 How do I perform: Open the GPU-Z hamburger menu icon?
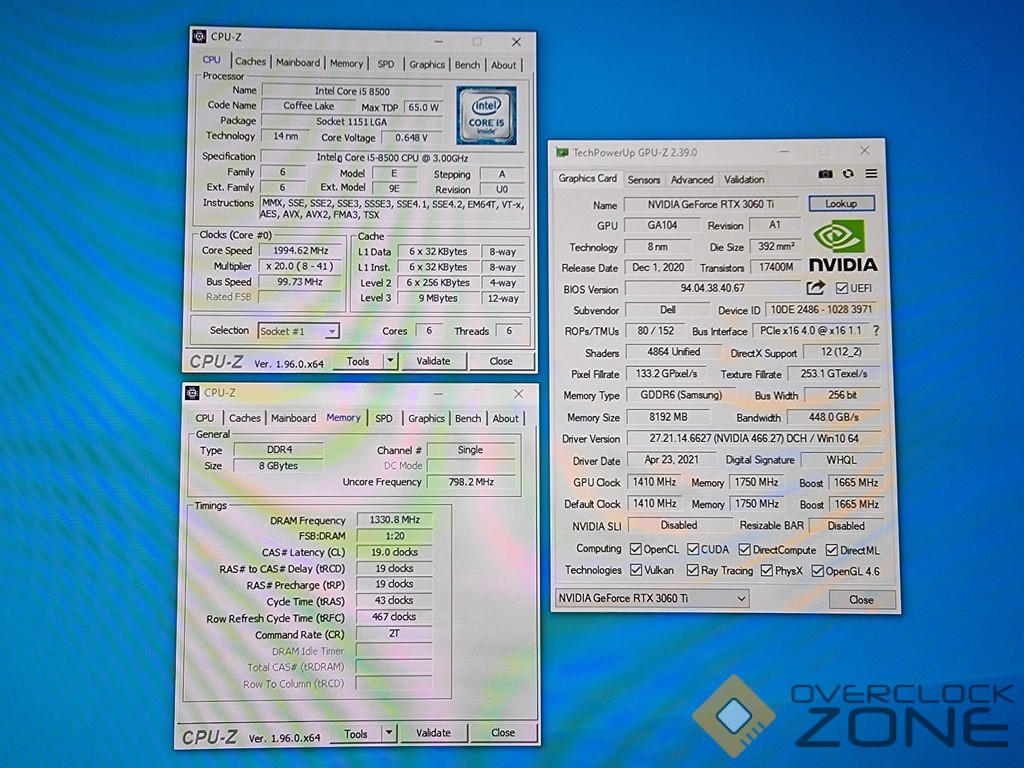(x=871, y=174)
